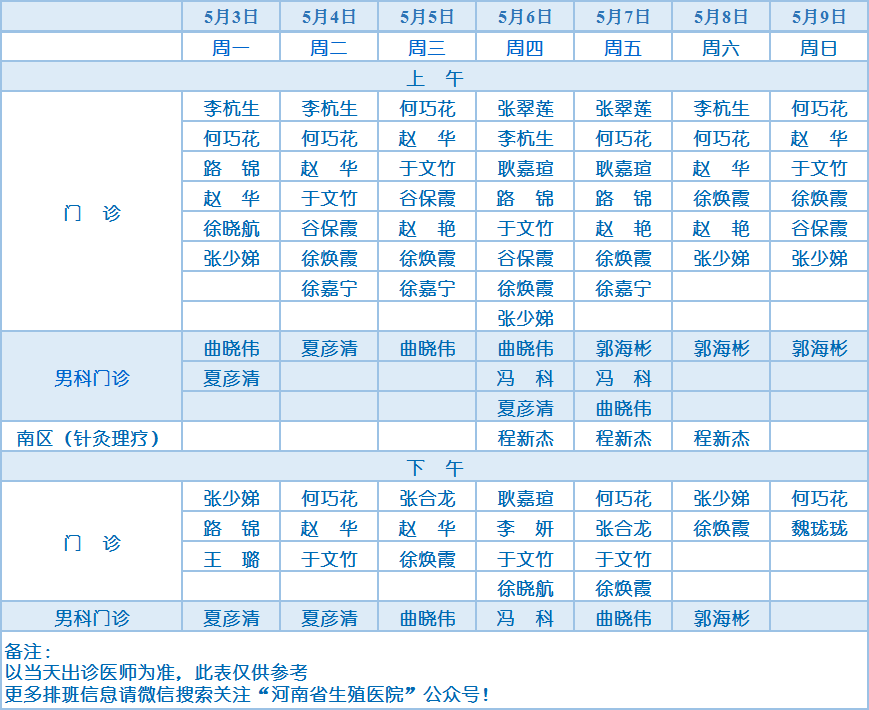Viewport: 869px width, 710px height.
Task: Click 赵艳 under 5月5日
Action: point(427,228)
